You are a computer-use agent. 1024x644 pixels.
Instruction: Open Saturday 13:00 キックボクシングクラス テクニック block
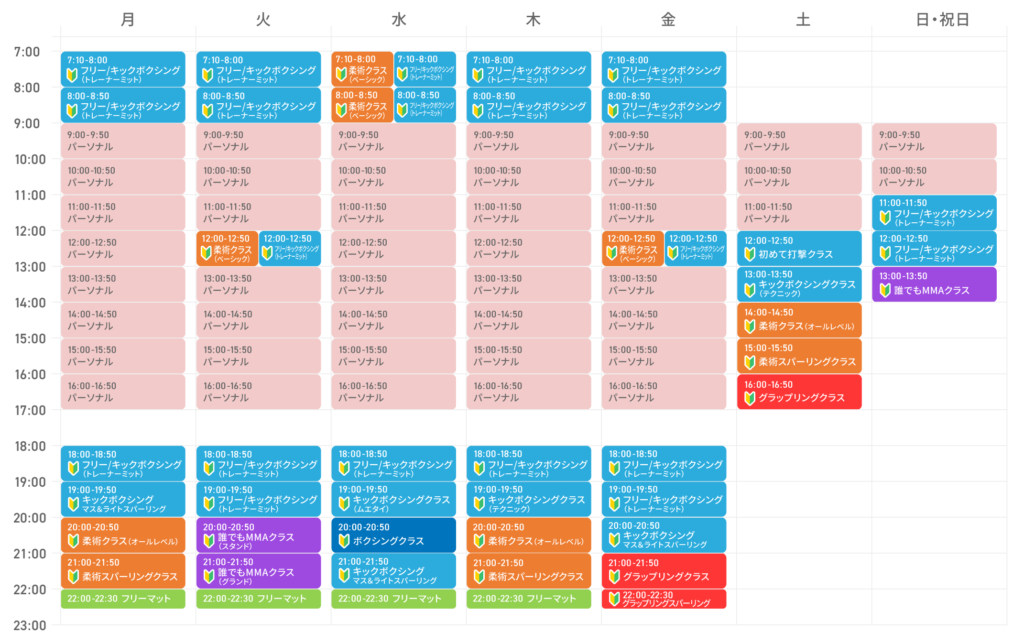point(799,284)
